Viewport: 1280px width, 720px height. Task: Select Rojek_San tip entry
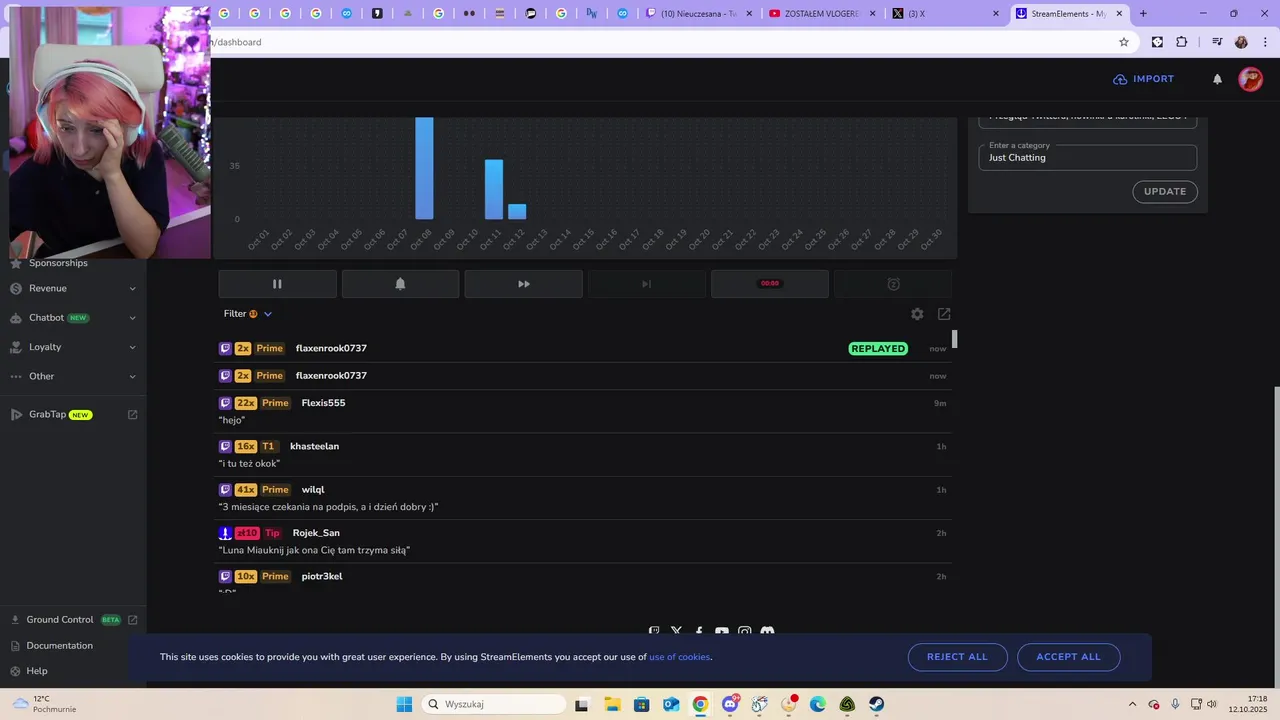316,533
